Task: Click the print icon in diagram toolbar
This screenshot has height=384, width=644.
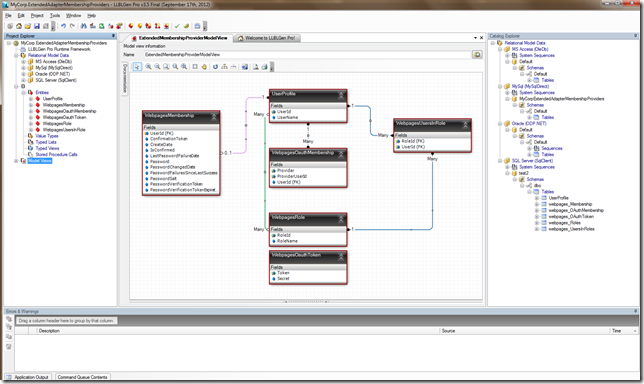Action: tap(264, 67)
